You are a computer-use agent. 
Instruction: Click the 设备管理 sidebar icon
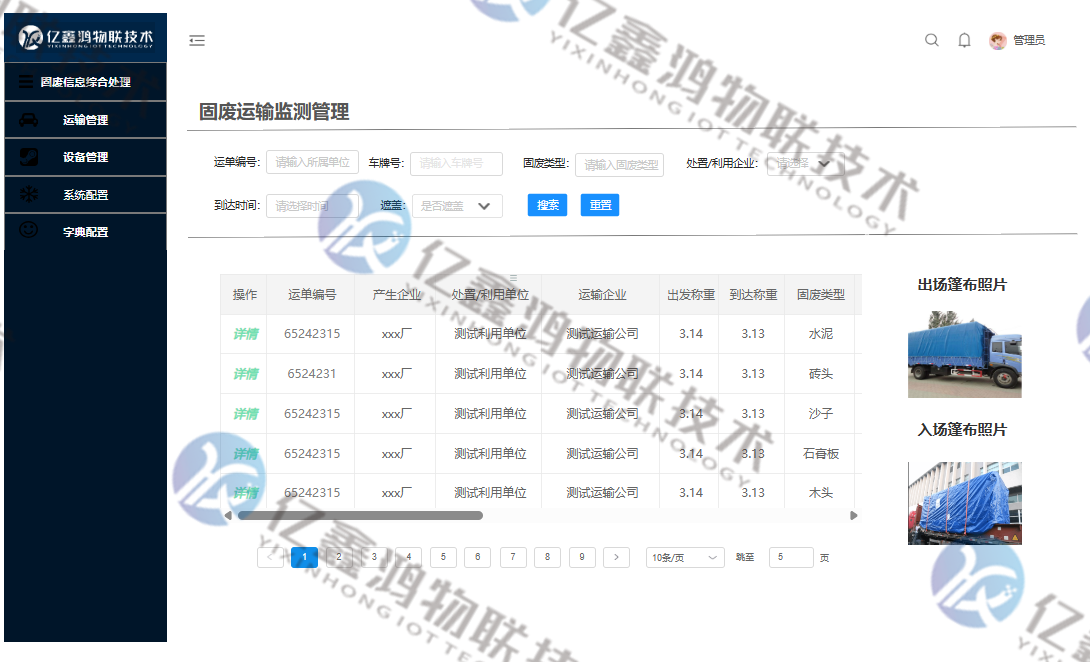coord(28,157)
